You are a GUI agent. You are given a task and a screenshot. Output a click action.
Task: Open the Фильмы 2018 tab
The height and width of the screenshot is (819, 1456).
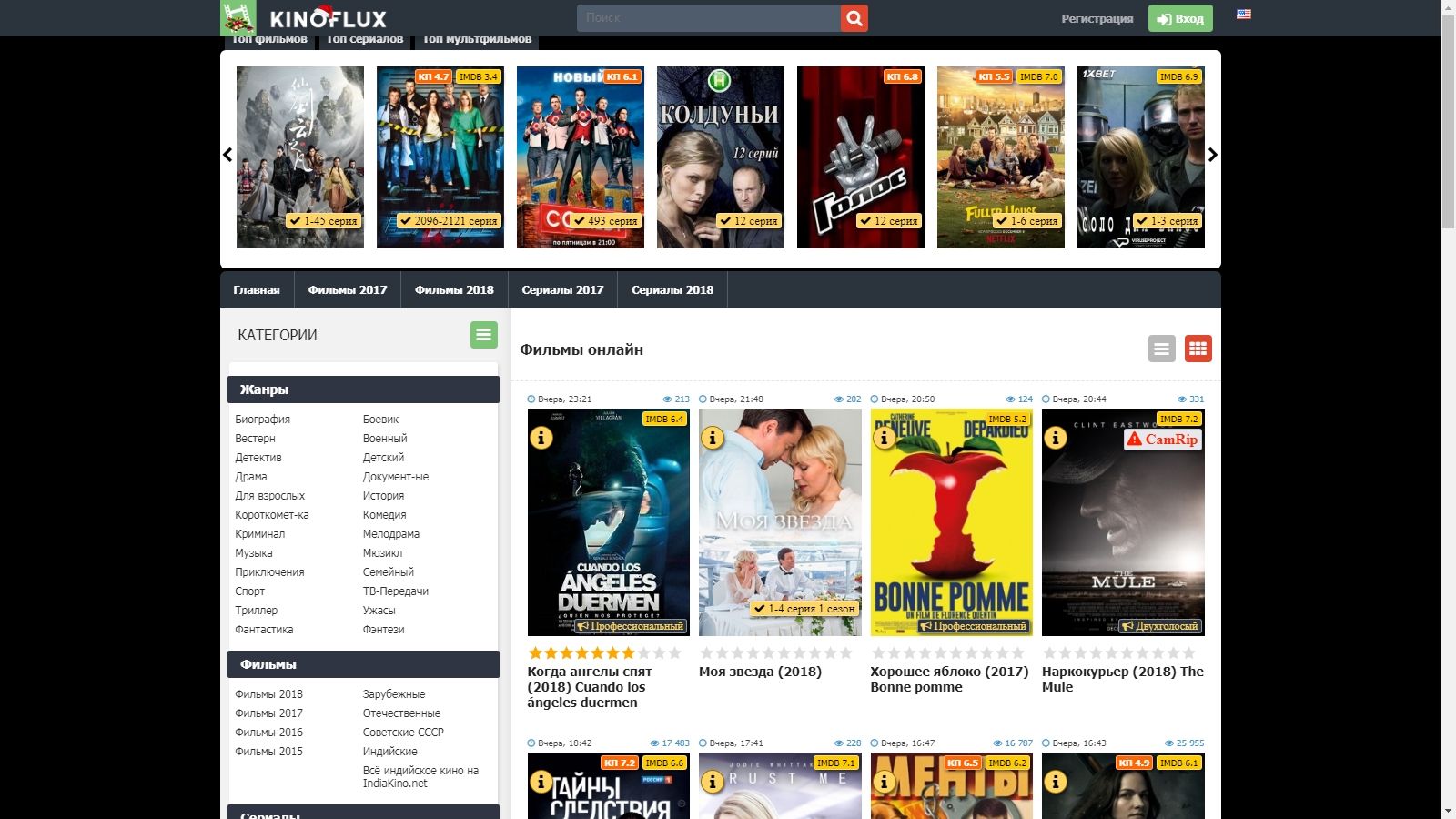tap(454, 290)
